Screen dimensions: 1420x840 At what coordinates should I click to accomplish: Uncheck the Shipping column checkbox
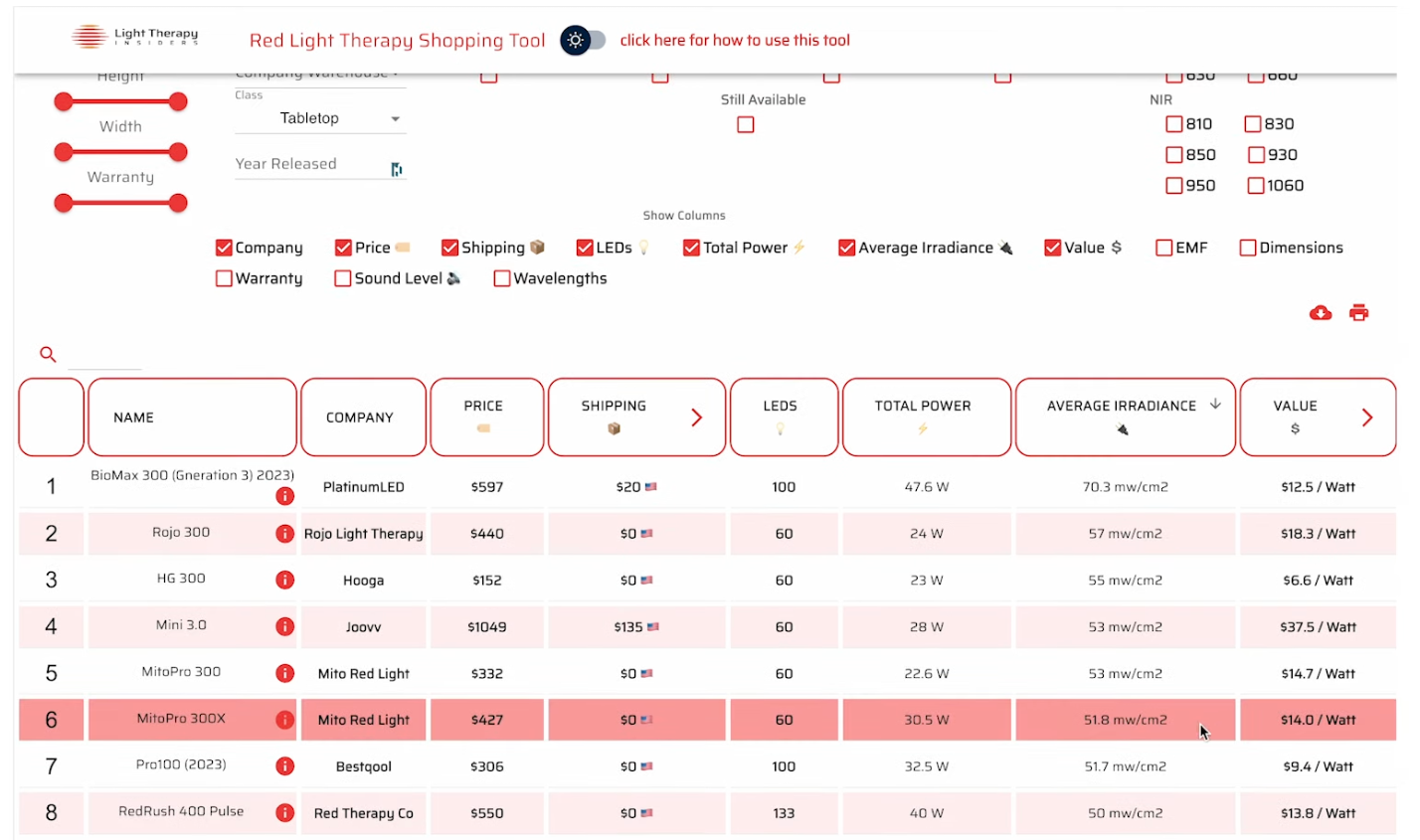click(x=449, y=248)
